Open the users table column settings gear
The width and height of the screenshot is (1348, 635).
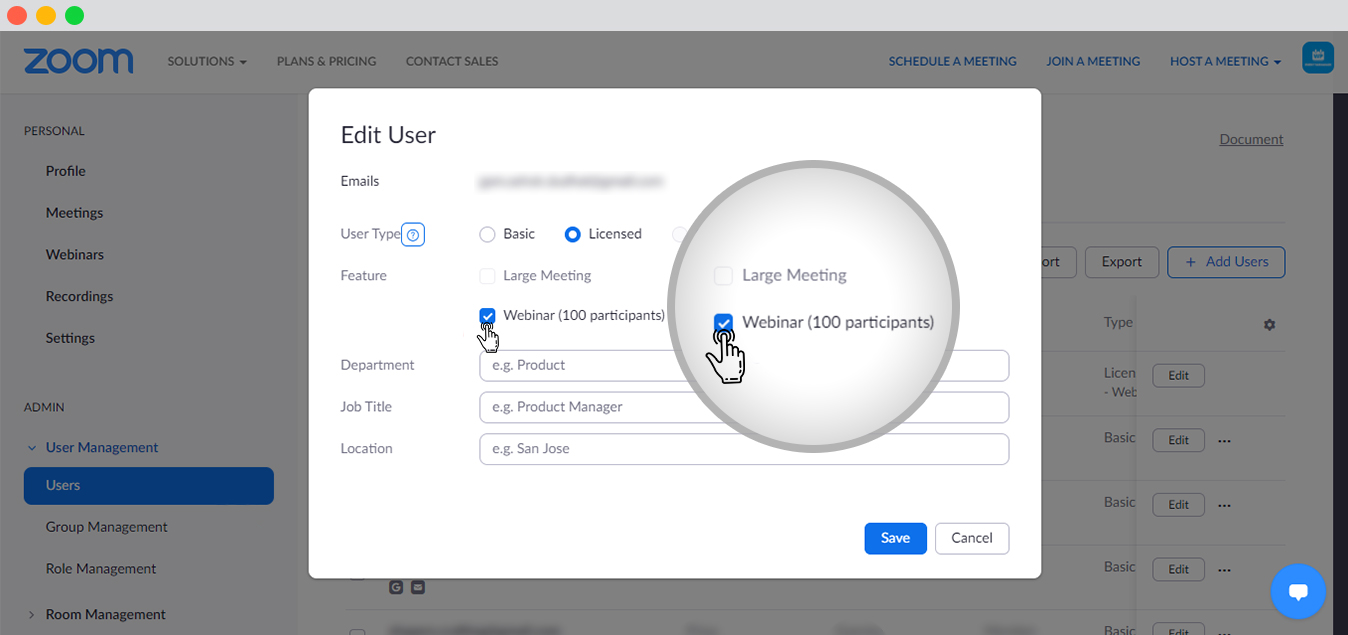(x=1269, y=325)
